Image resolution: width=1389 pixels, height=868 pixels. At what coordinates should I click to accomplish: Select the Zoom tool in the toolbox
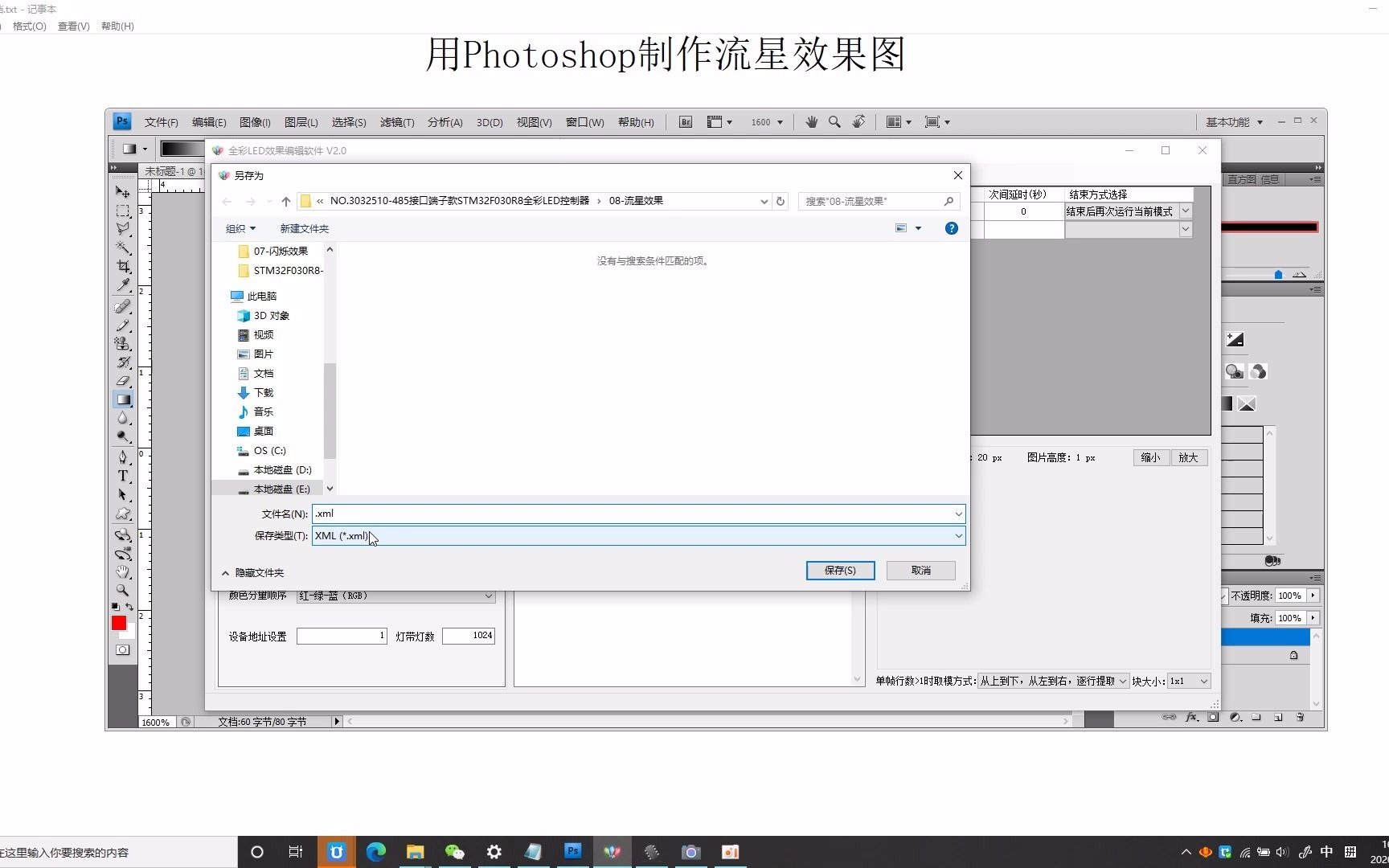[122, 591]
